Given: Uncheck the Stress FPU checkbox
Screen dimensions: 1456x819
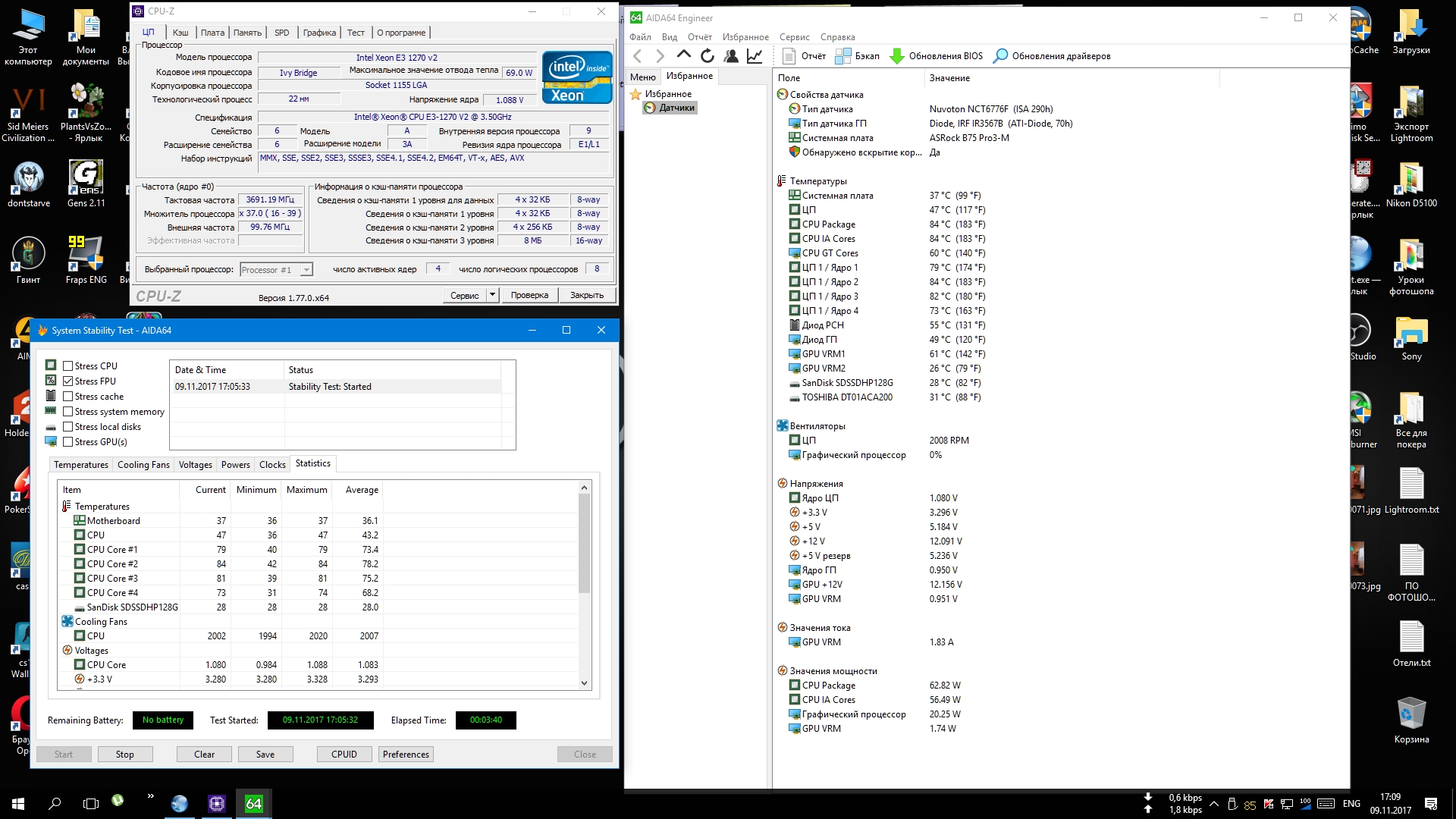Looking at the screenshot, I should (x=68, y=381).
